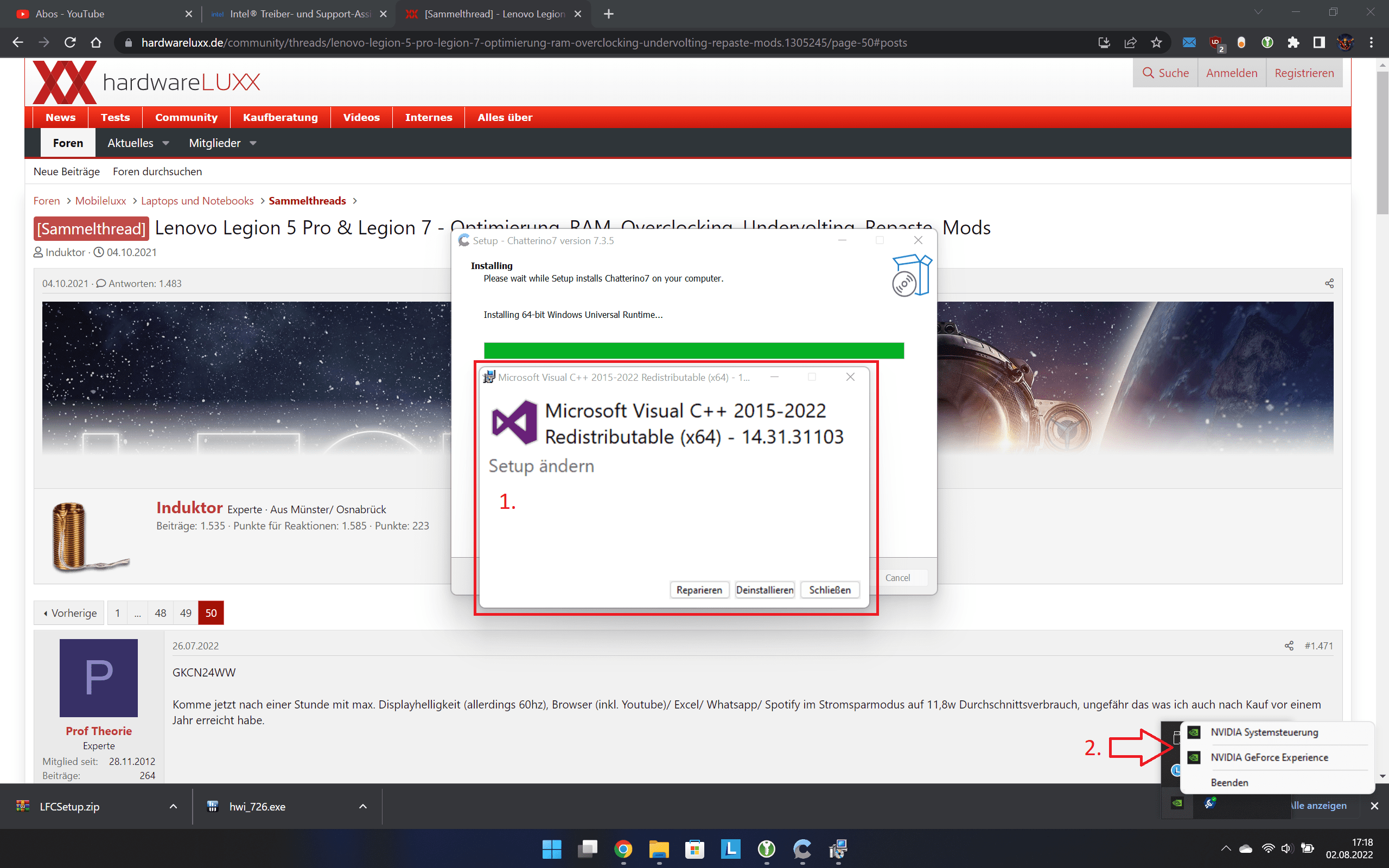Expand the Mitglieder dropdown menu

click(253, 143)
